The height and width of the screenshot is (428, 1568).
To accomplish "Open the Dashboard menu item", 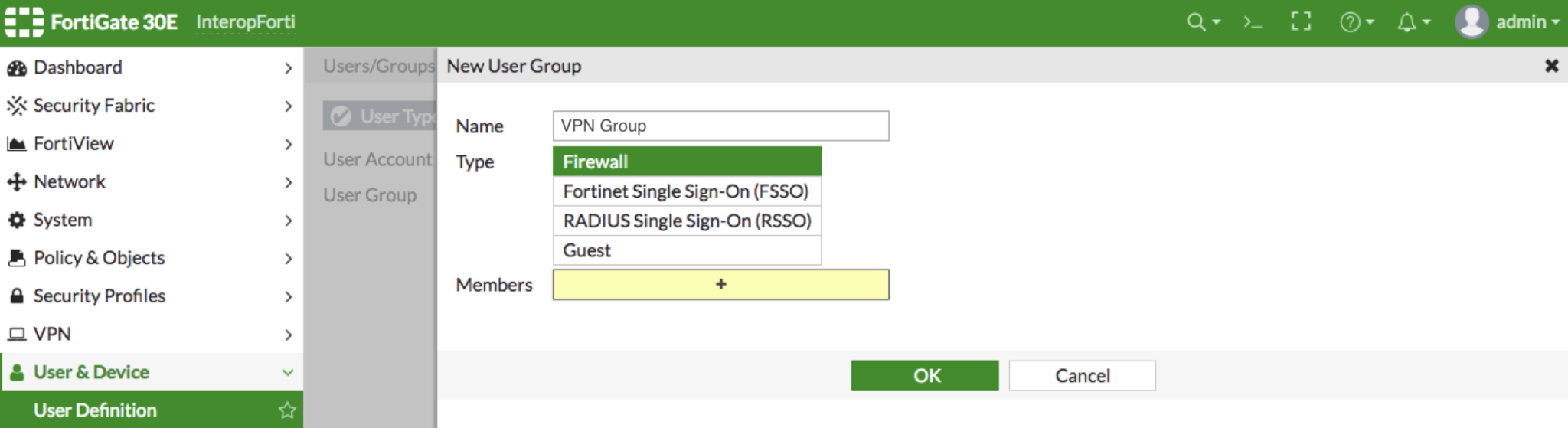I will coord(78,67).
